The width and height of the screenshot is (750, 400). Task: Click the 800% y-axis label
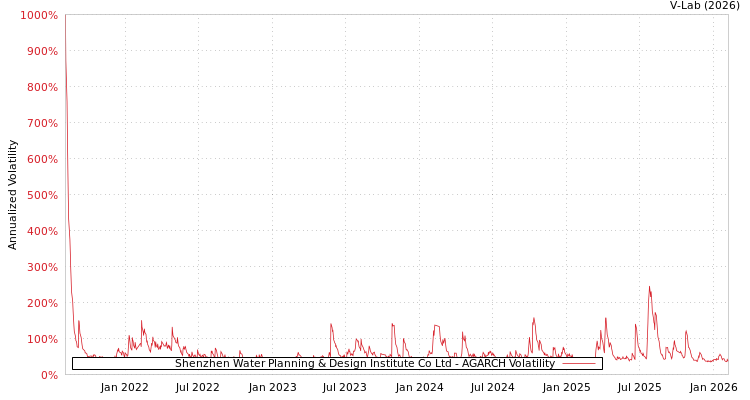[x=42, y=87]
